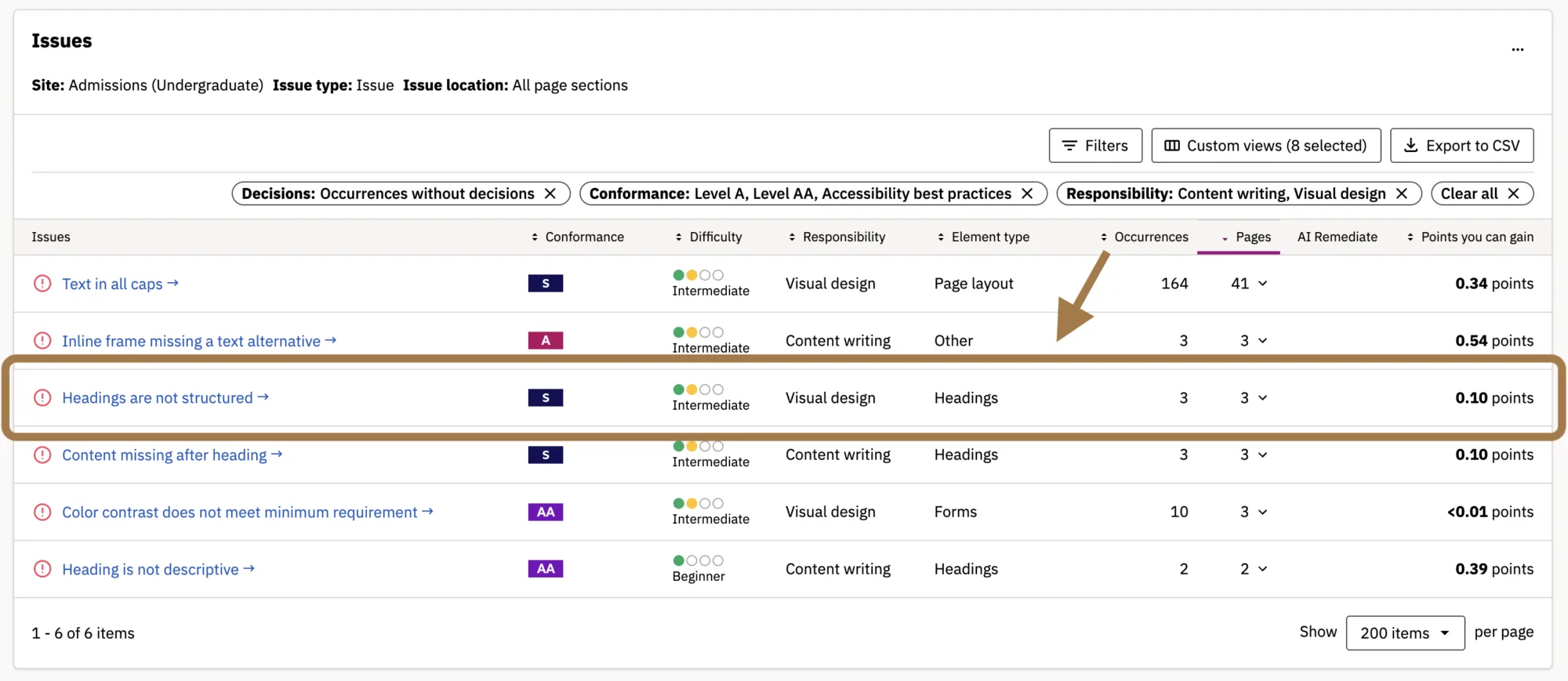Click the error icon beside Color contrast issue
This screenshot has height=681, width=1568.
42,513
